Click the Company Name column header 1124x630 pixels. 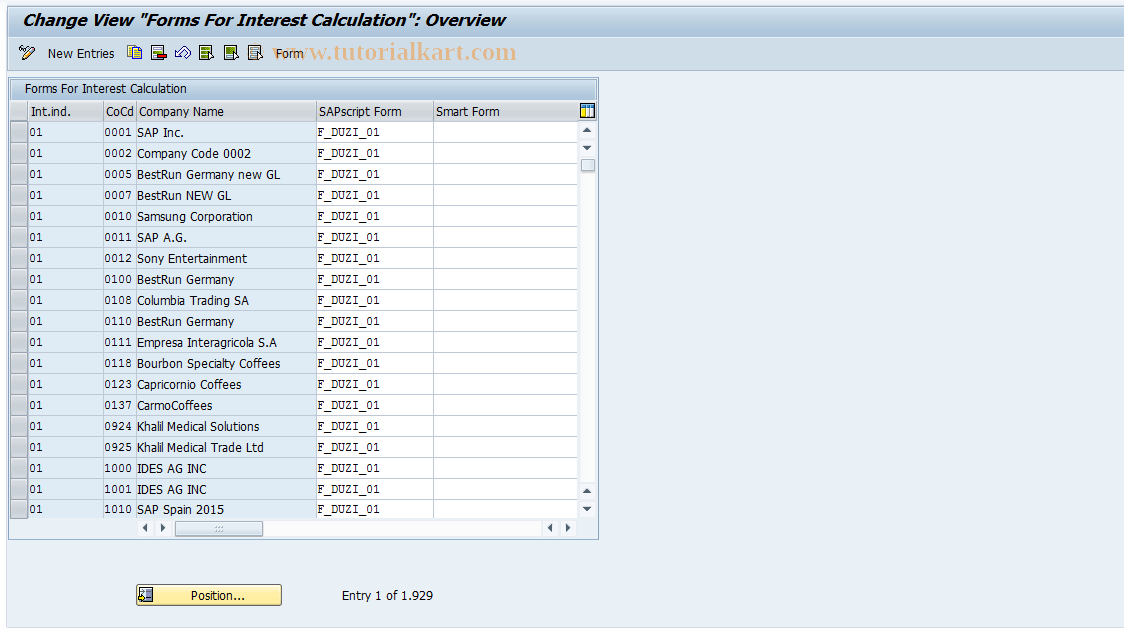pos(226,111)
